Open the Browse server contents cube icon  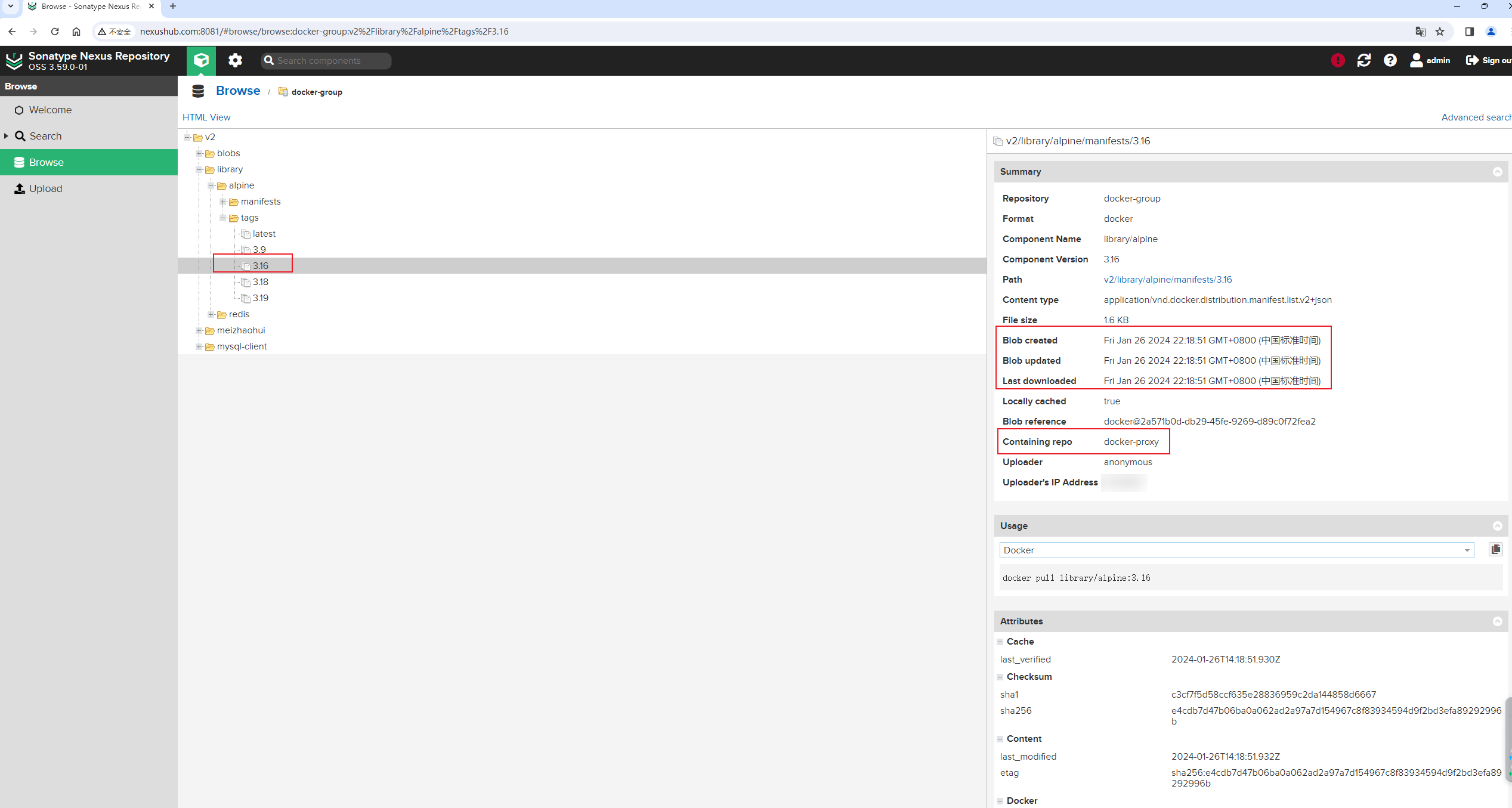(201, 60)
